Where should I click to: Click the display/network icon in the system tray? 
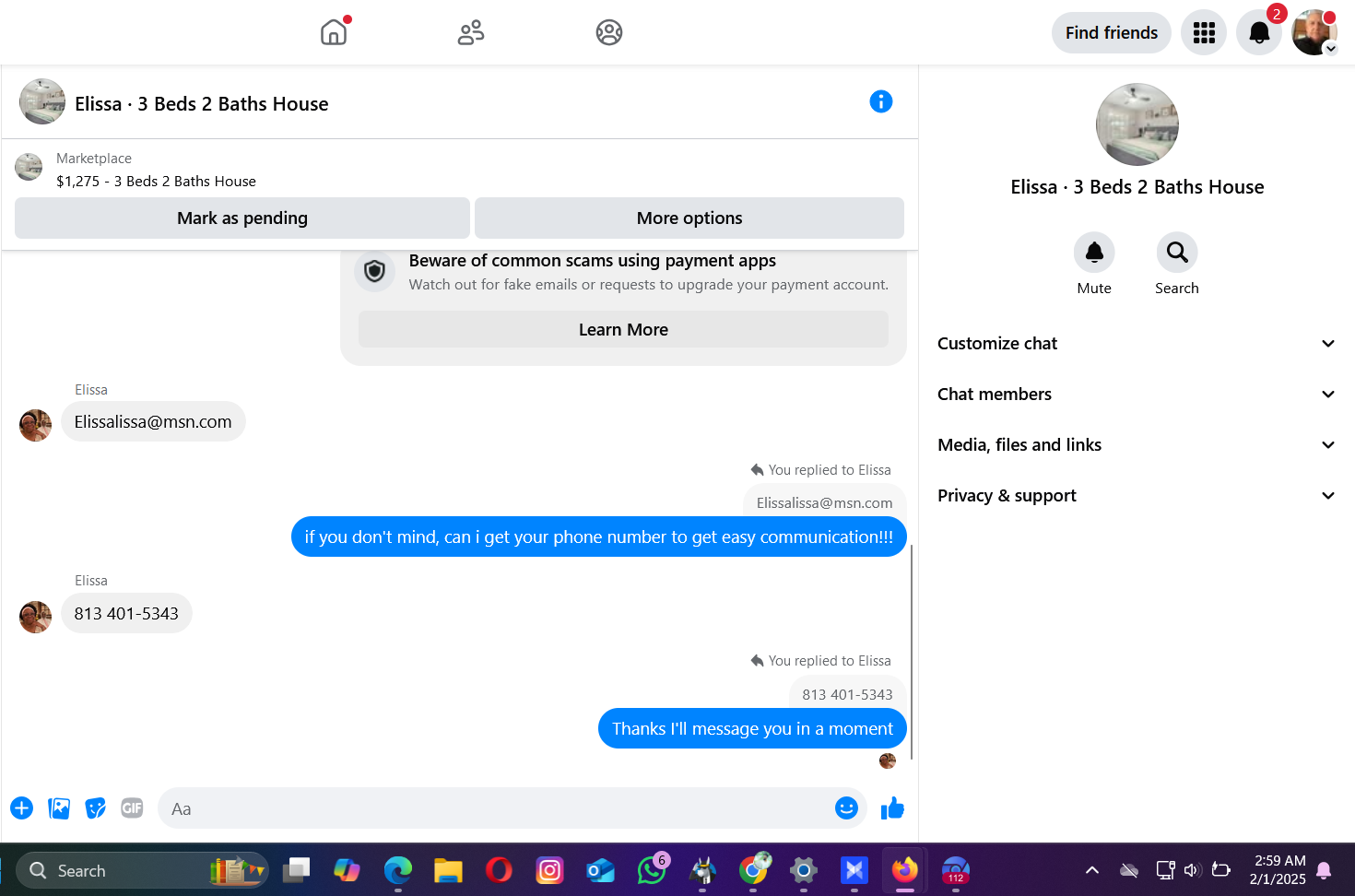tap(1165, 870)
